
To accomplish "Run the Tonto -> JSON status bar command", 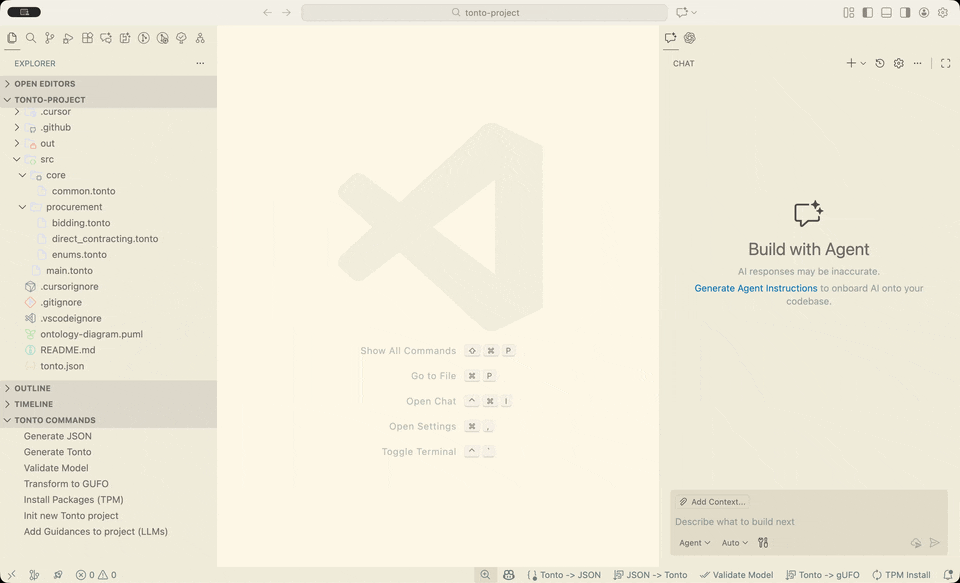I will [x=563, y=575].
